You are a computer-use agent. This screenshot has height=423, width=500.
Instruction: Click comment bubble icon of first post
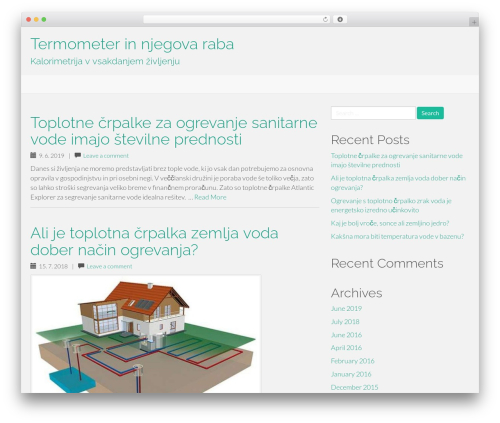point(78,155)
